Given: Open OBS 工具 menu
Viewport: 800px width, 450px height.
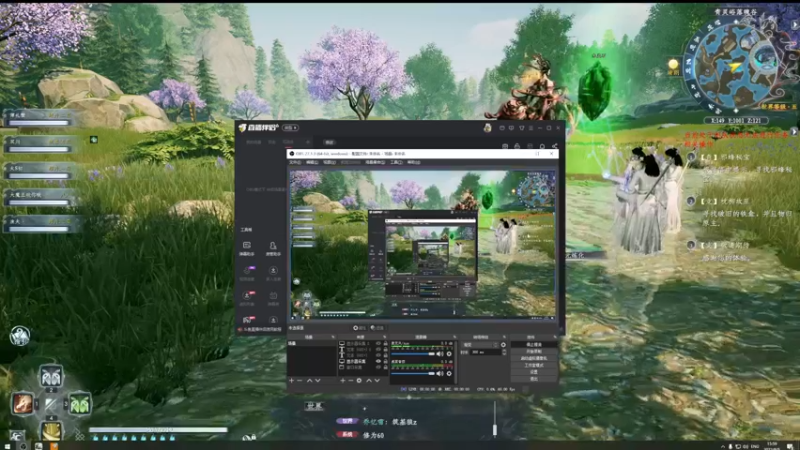Looking at the screenshot, I should [396, 162].
